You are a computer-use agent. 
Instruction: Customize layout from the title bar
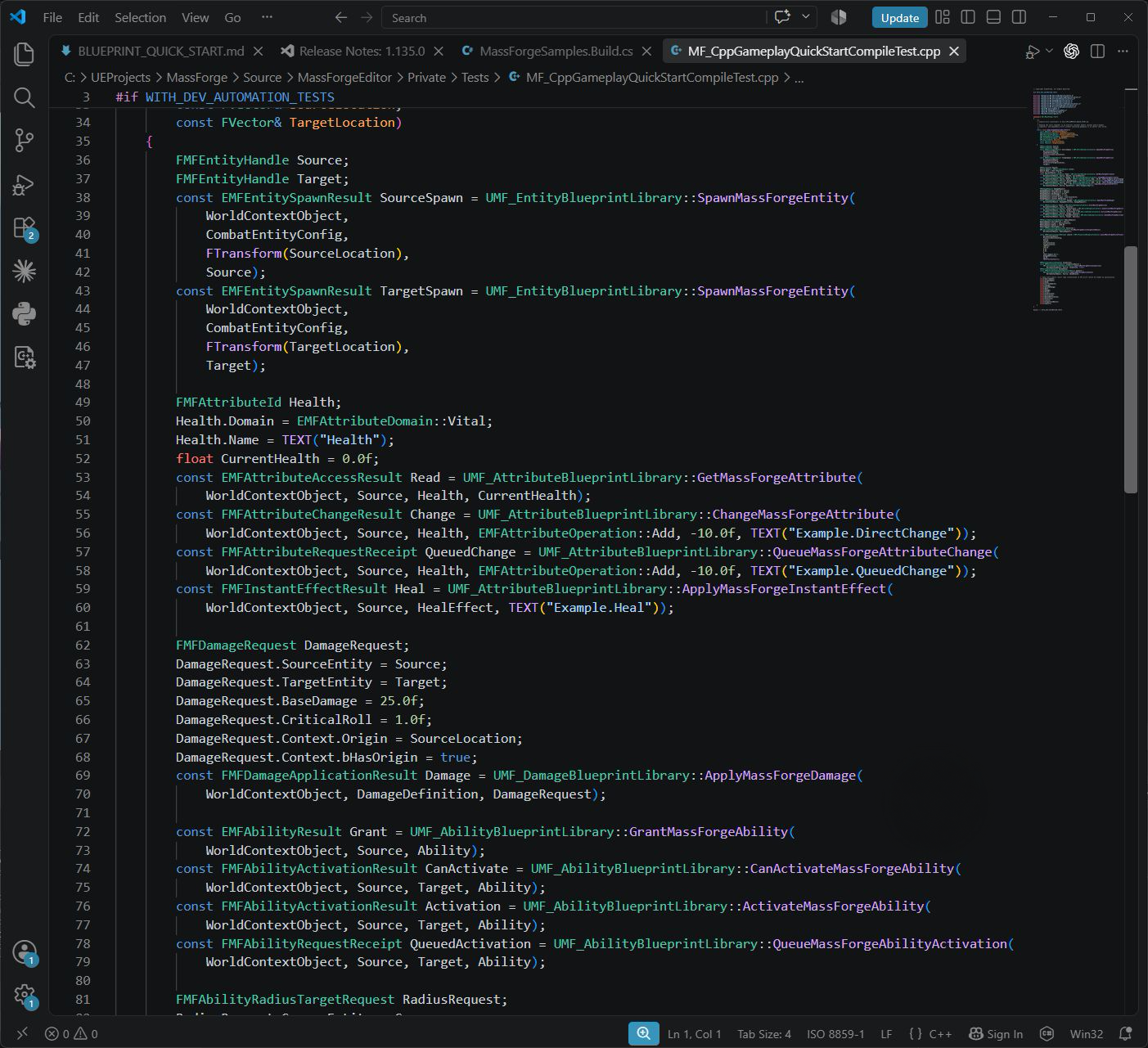click(x=943, y=17)
